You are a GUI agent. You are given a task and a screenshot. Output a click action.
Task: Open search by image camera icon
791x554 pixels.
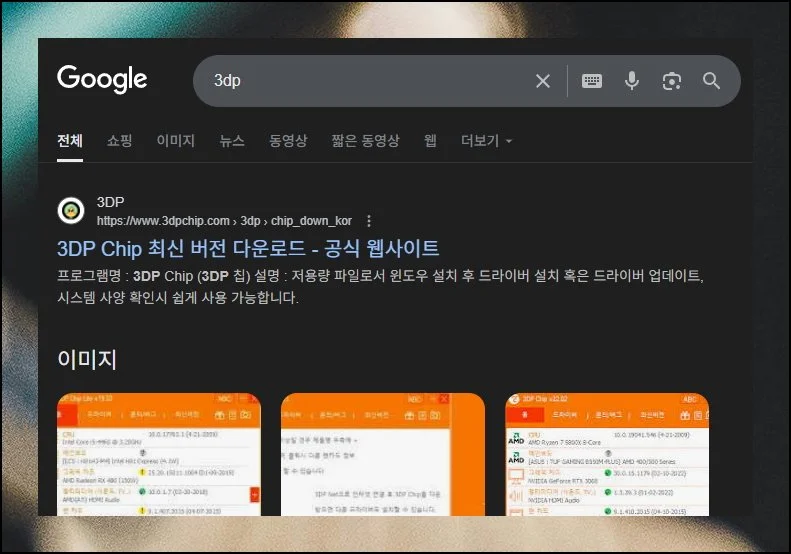click(x=671, y=81)
